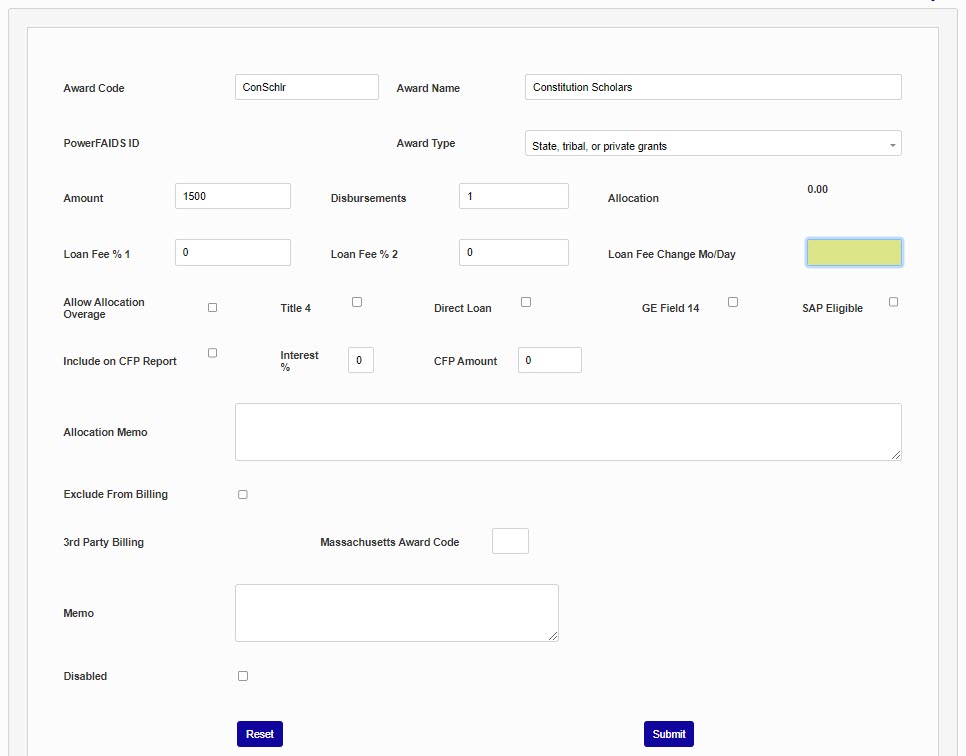Select the Disbursements input box
Screen dimensions: 966x756
[x=513, y=196]
